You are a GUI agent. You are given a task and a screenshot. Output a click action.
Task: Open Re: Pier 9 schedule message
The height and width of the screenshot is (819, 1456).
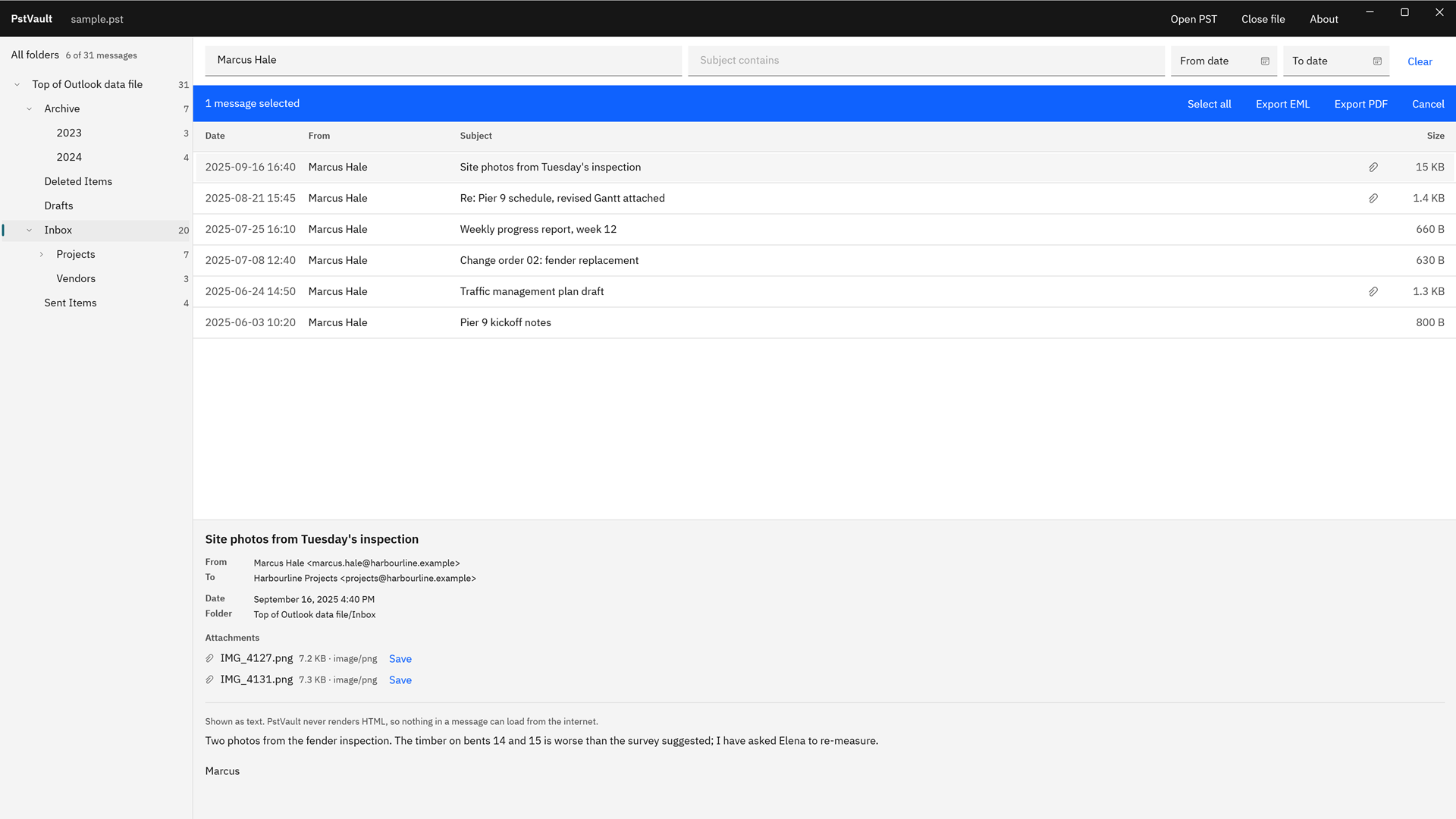click(x=824, y=198)
